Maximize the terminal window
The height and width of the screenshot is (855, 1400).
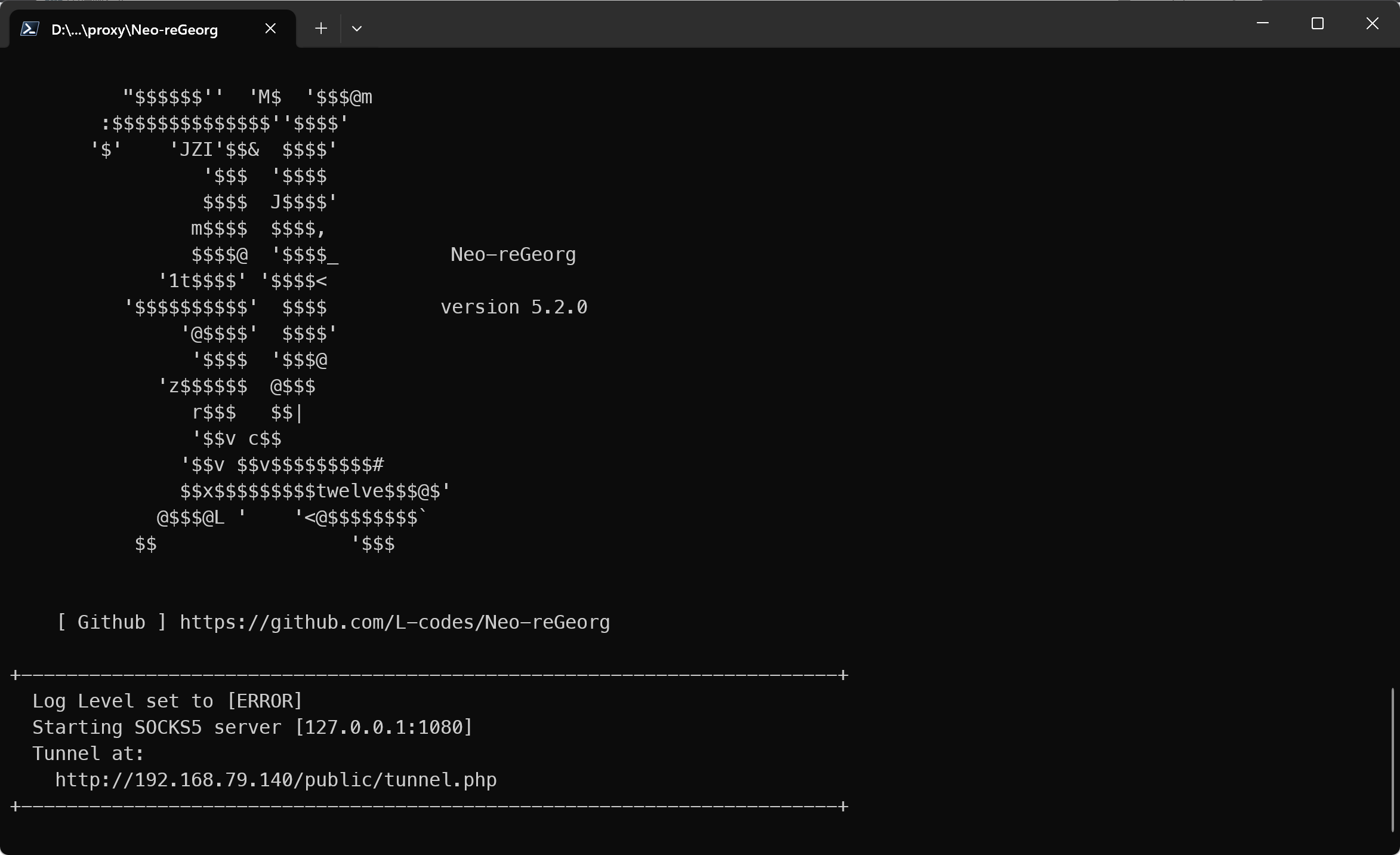pos(1317,24)
